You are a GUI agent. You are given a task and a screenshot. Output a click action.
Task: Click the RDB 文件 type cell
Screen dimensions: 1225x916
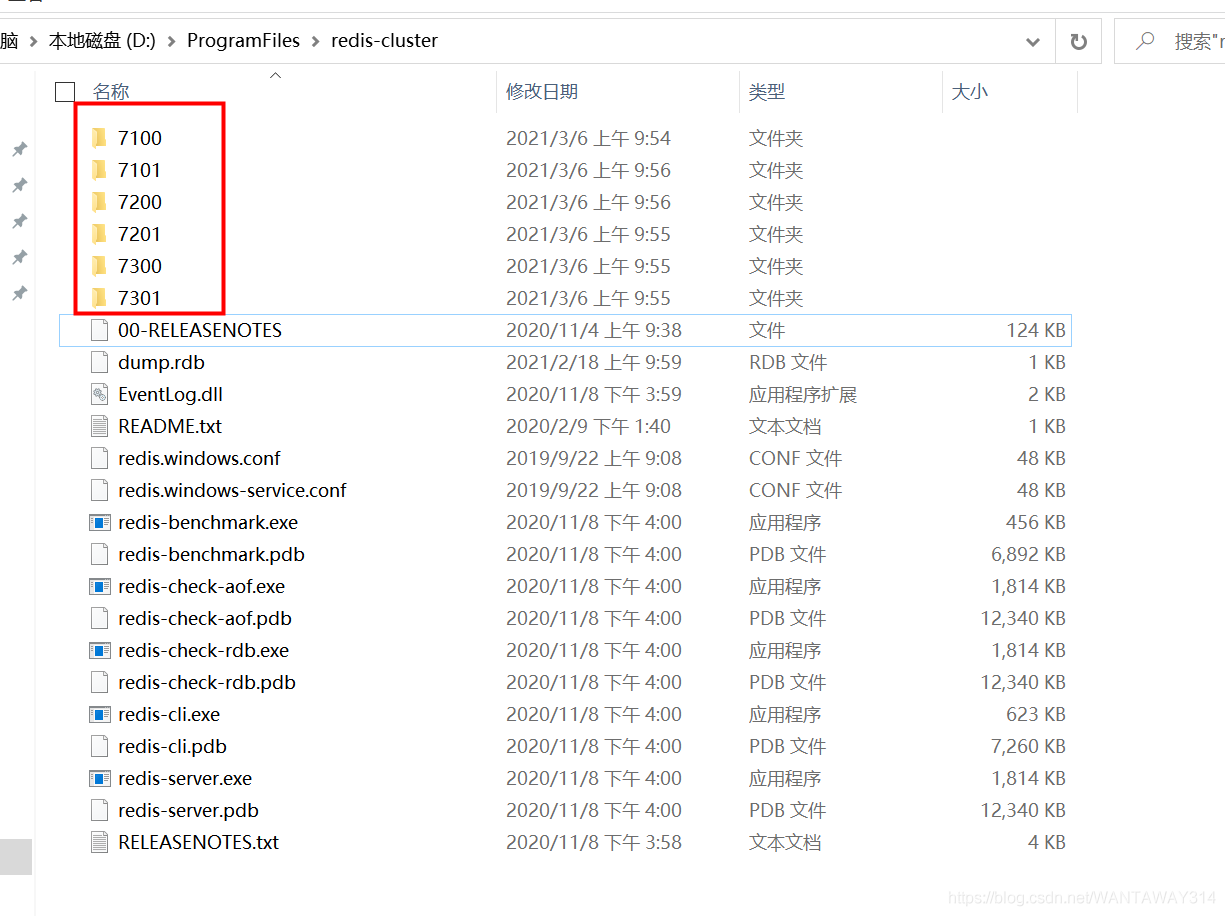point(788,362)
